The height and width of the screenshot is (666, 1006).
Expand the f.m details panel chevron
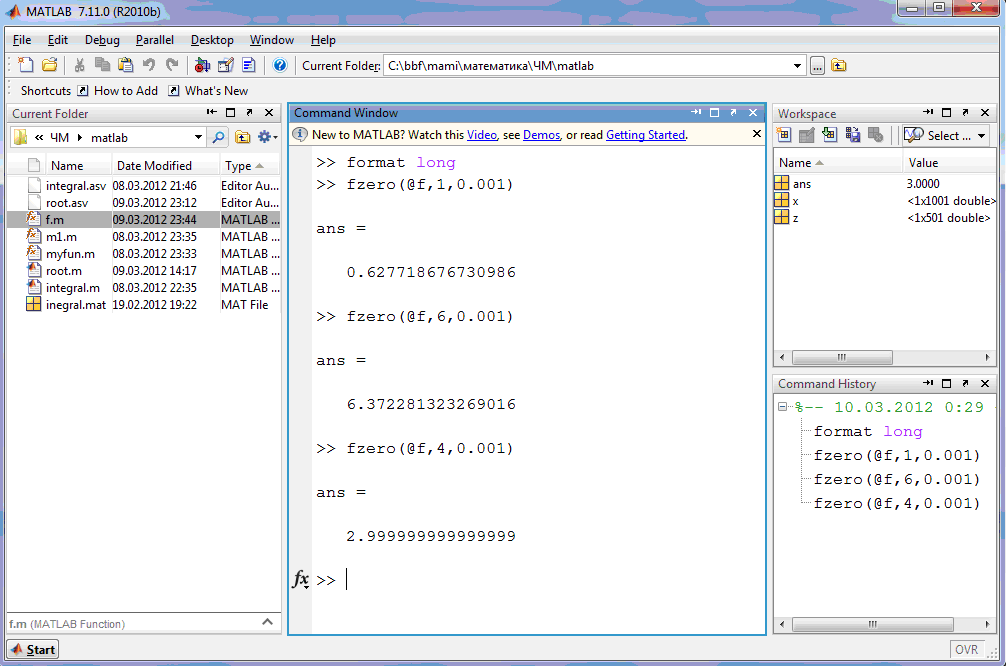[268, 622]
